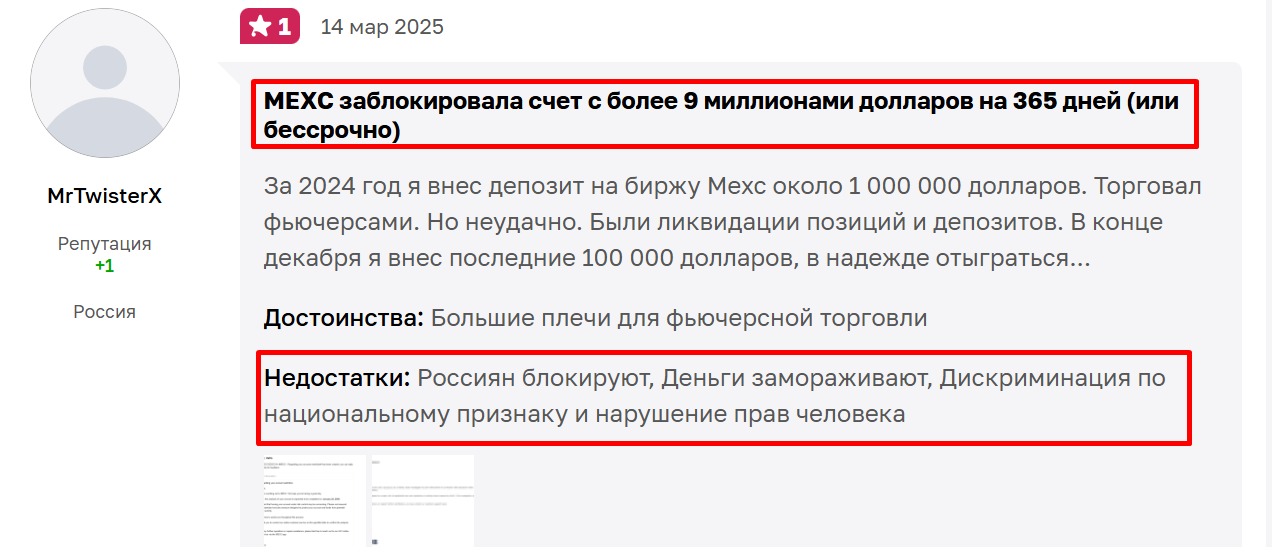Click the 'Недостатки:' label
Screen dimensions: 1272x547
[x=337, y=379]
